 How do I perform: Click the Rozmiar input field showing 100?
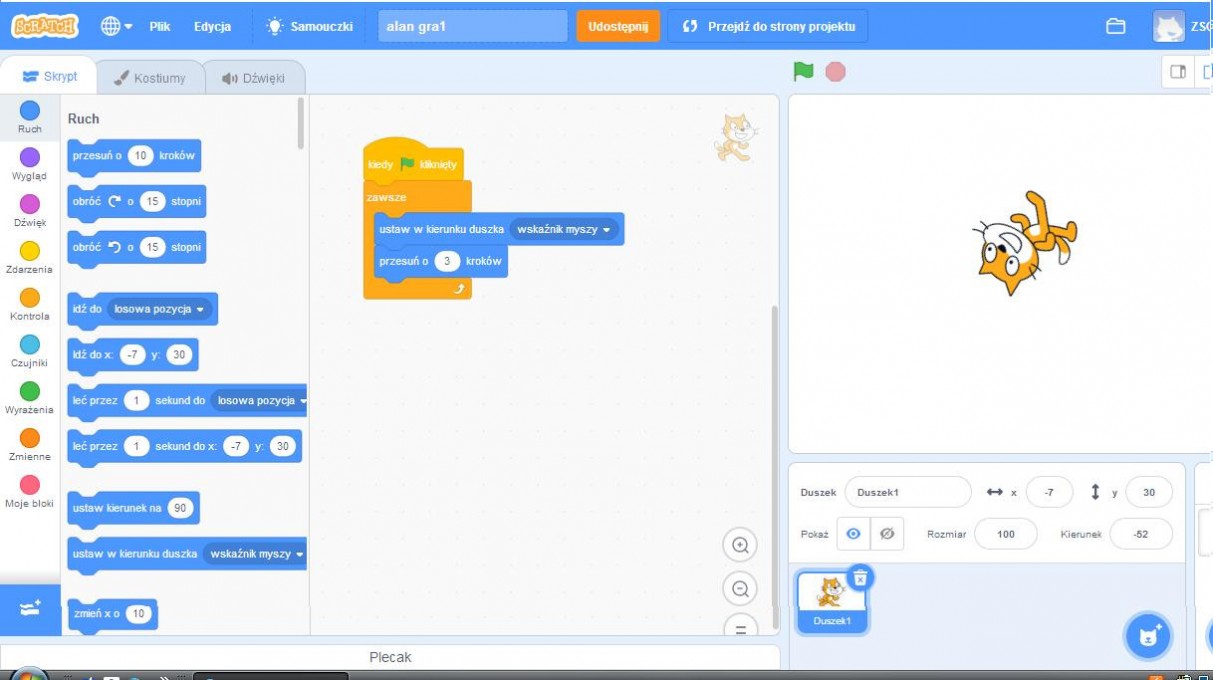click(1006, 534)
